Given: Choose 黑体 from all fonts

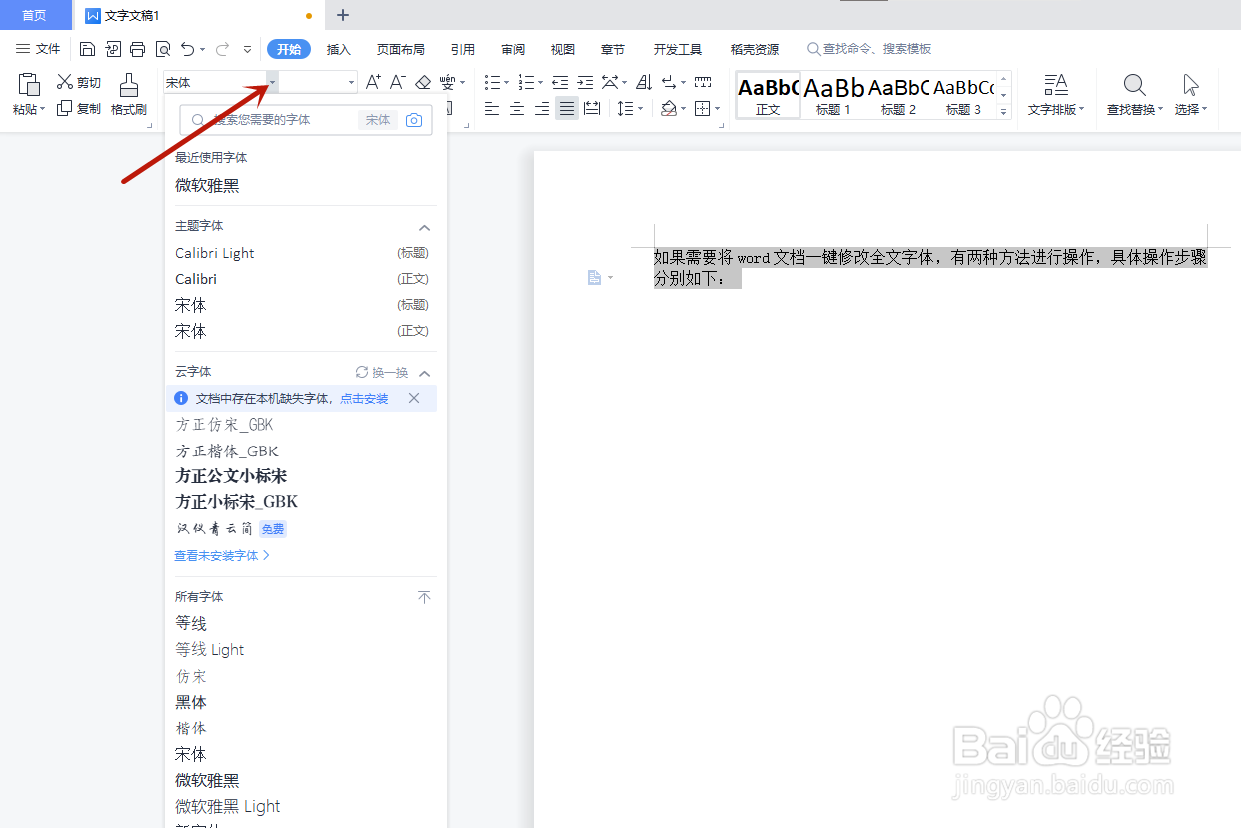Looking at the screenshot, I should (x=191, y=702).
